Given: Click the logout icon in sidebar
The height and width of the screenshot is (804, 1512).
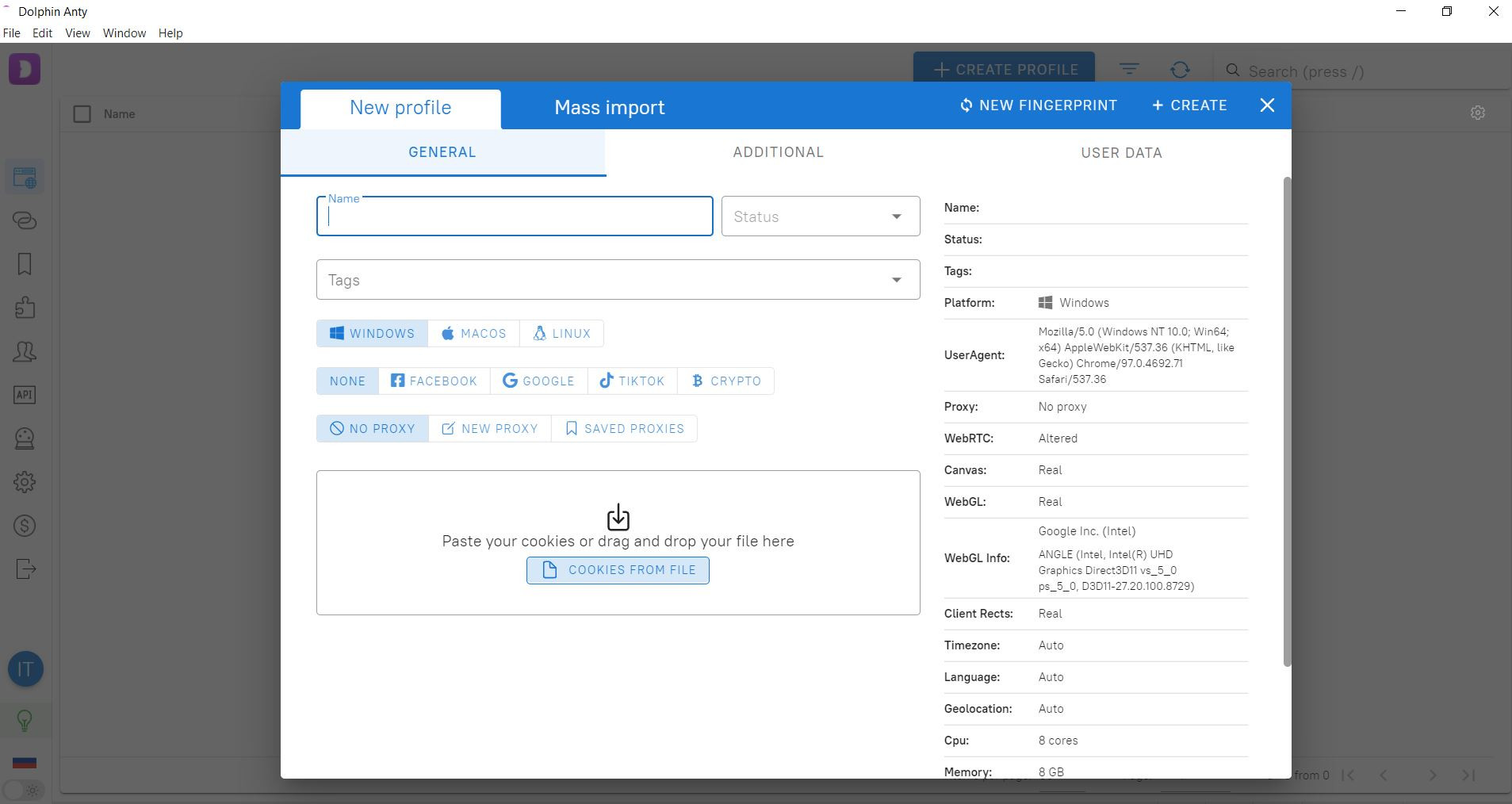Looking at the screenshot, I should 25,569.
